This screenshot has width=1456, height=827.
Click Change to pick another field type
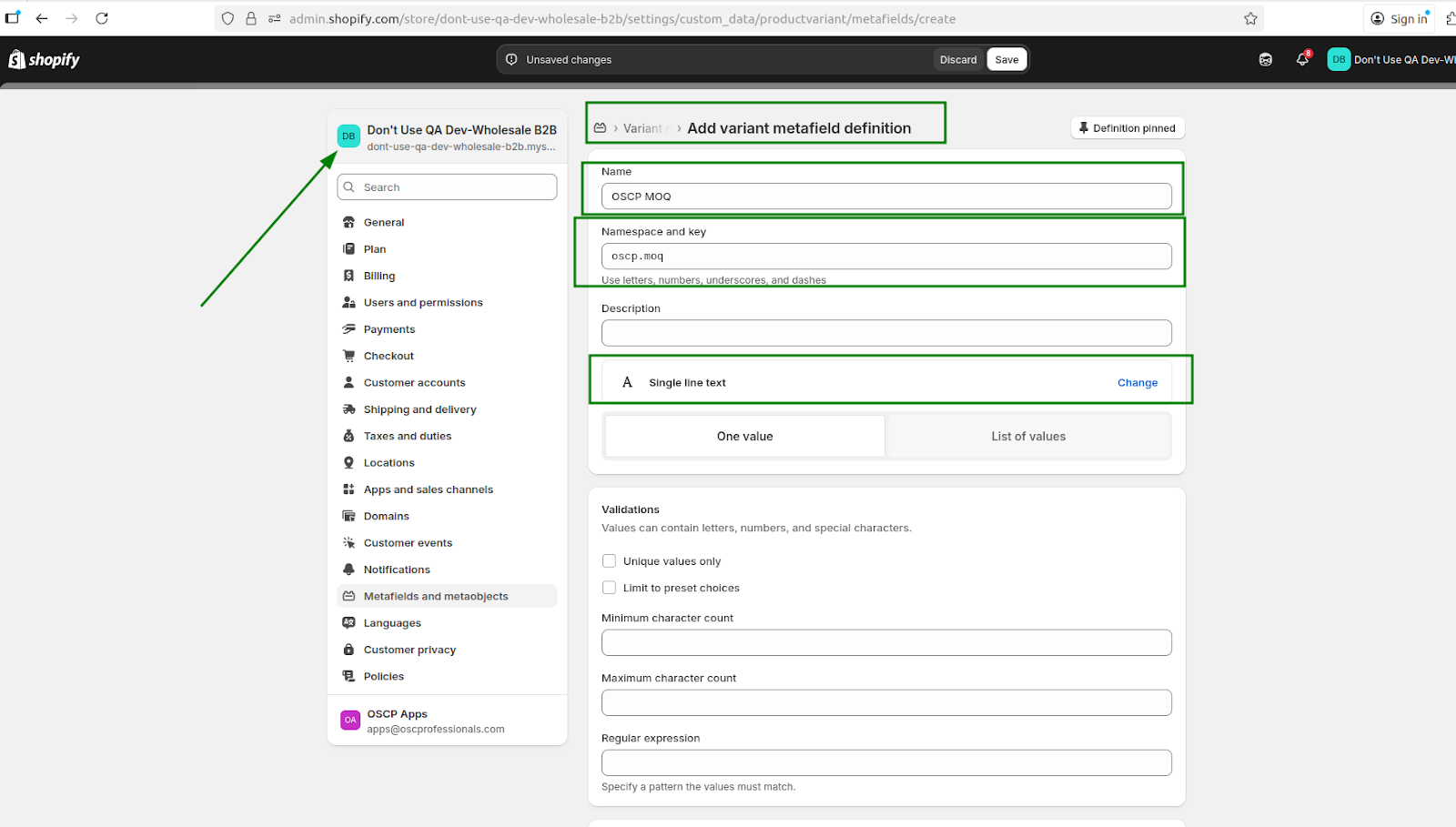(x=1137, y=383)
